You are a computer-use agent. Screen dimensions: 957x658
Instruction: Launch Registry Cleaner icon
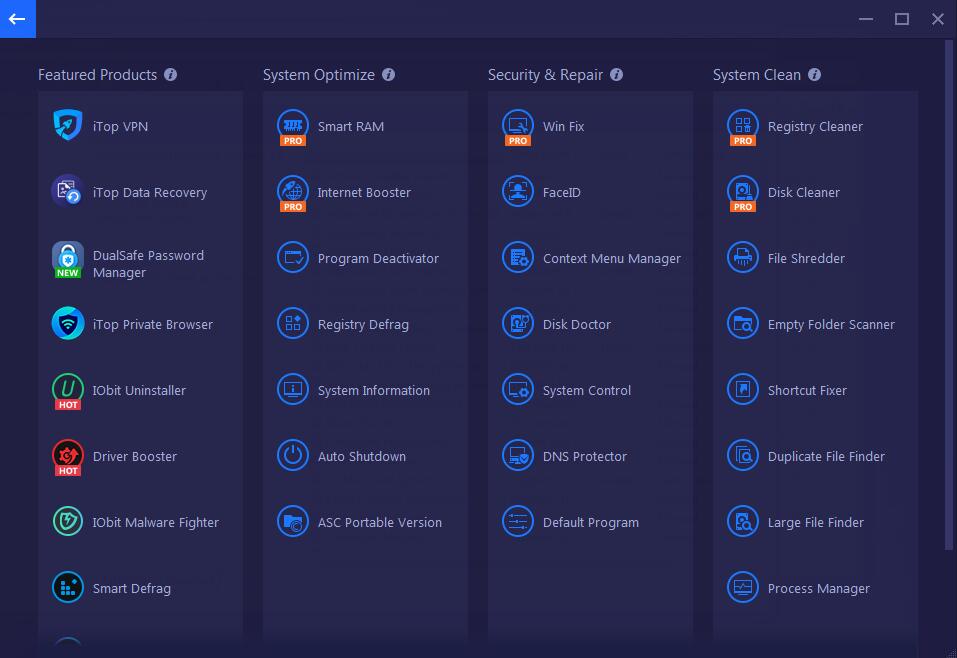743,127
